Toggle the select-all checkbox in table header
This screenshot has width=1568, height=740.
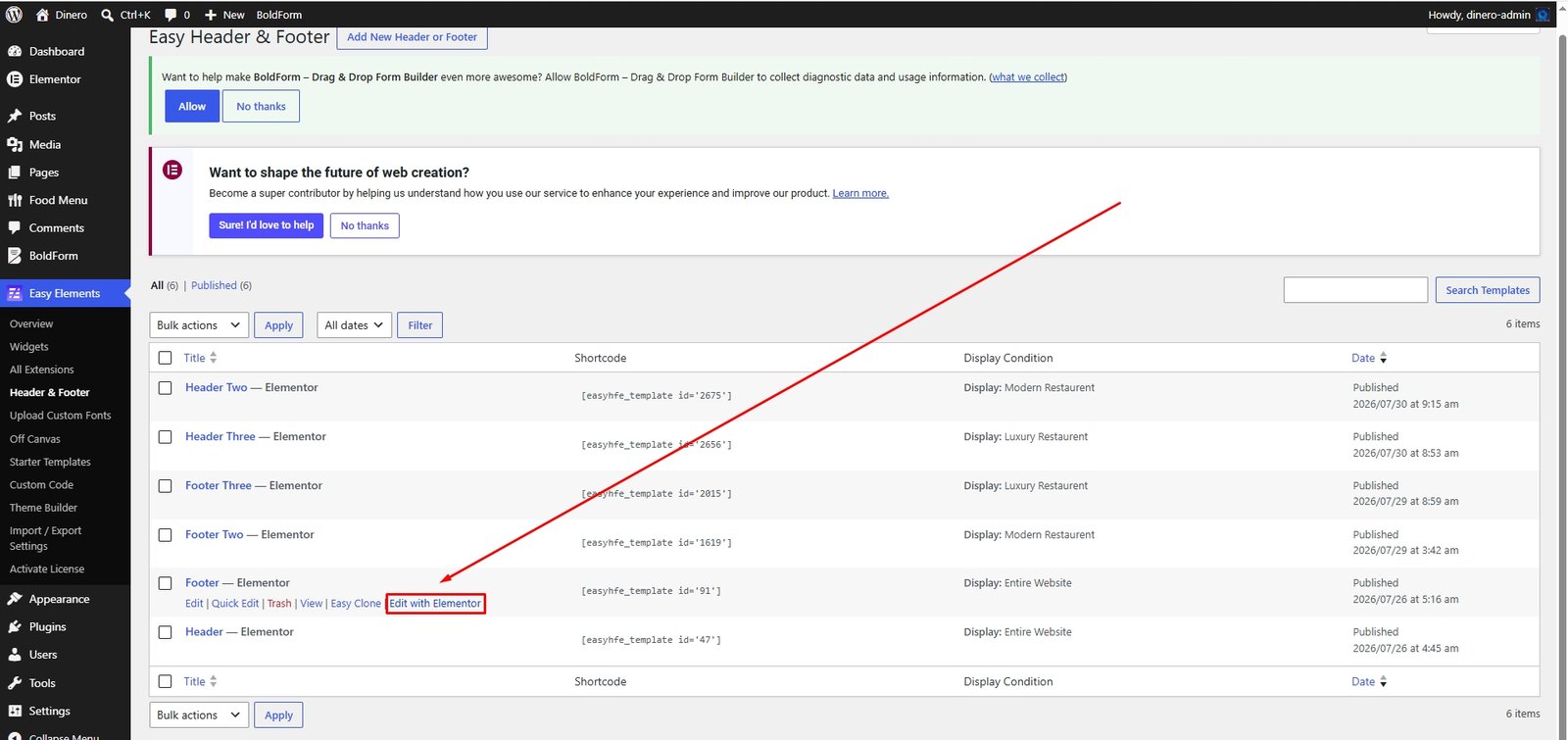[165, 358]
